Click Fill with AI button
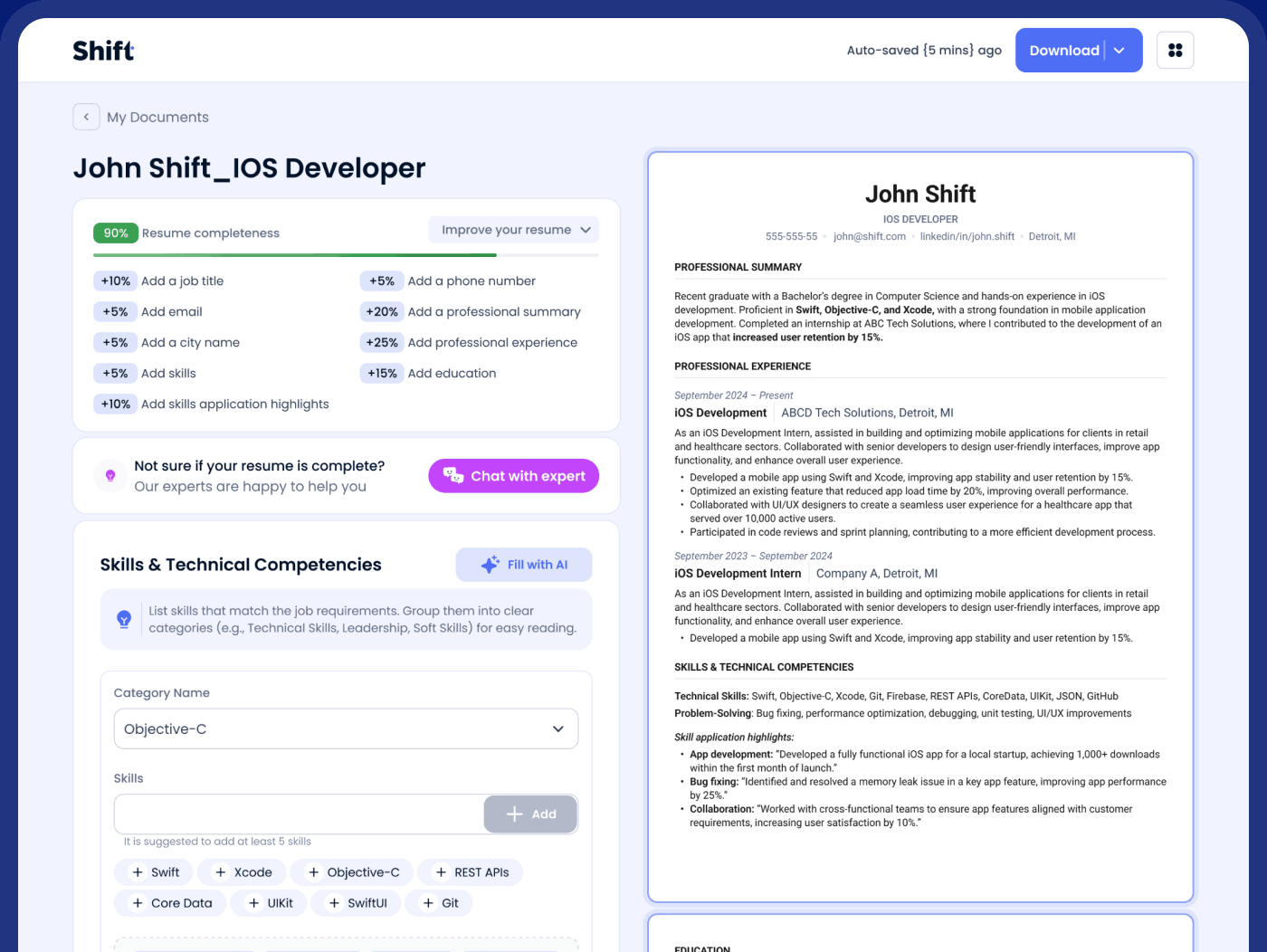This screenshot has width=1267, height=952. pos(524,565)
